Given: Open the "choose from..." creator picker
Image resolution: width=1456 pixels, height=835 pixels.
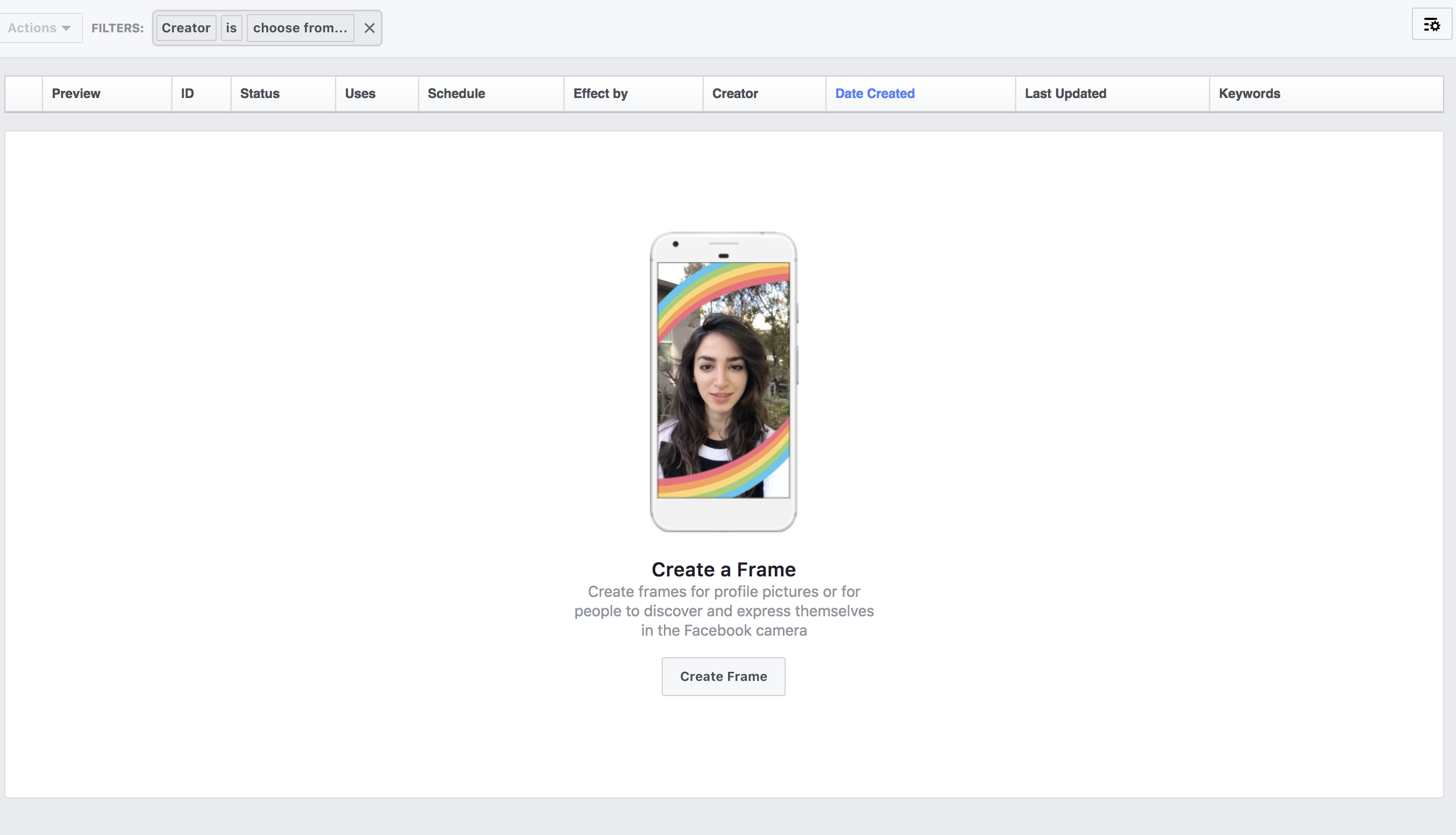Looking at the screenshot, I should [x=300, y=27].
